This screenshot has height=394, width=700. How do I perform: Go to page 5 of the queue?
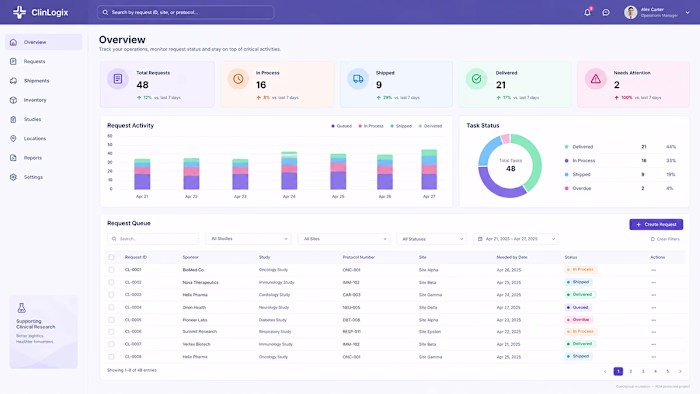pos(667,371)
